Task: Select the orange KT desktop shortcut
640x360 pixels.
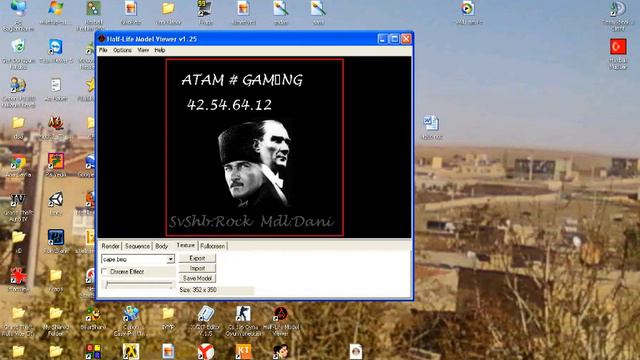Action: pos(243,351)
